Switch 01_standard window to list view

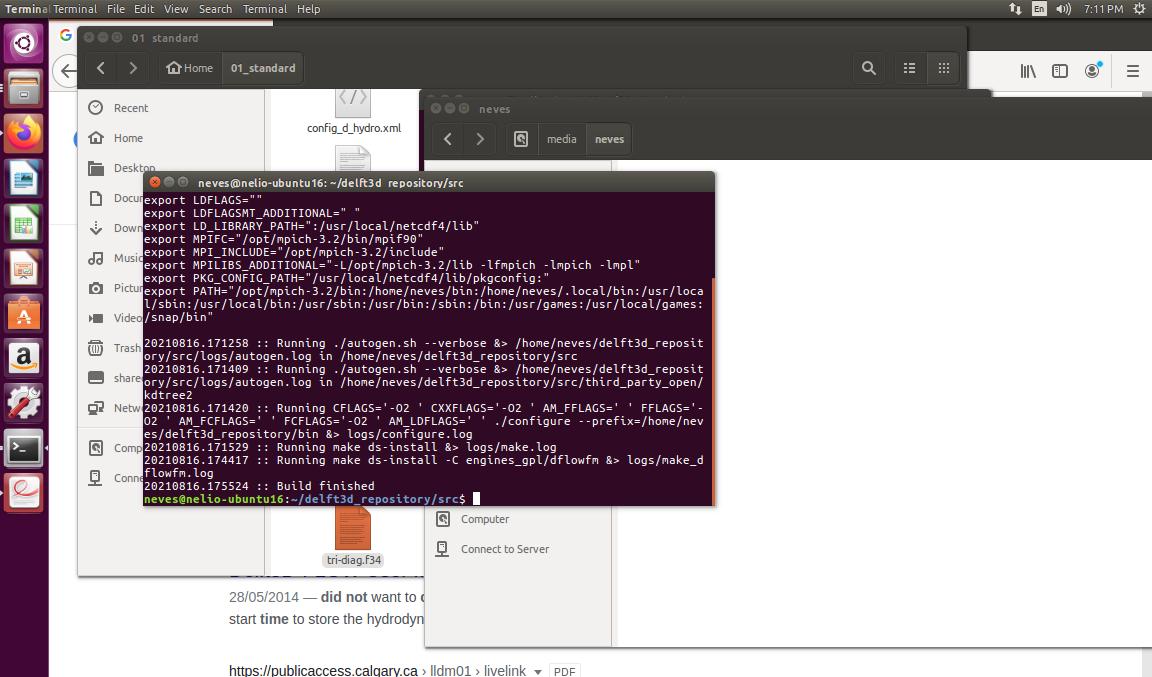909,68
